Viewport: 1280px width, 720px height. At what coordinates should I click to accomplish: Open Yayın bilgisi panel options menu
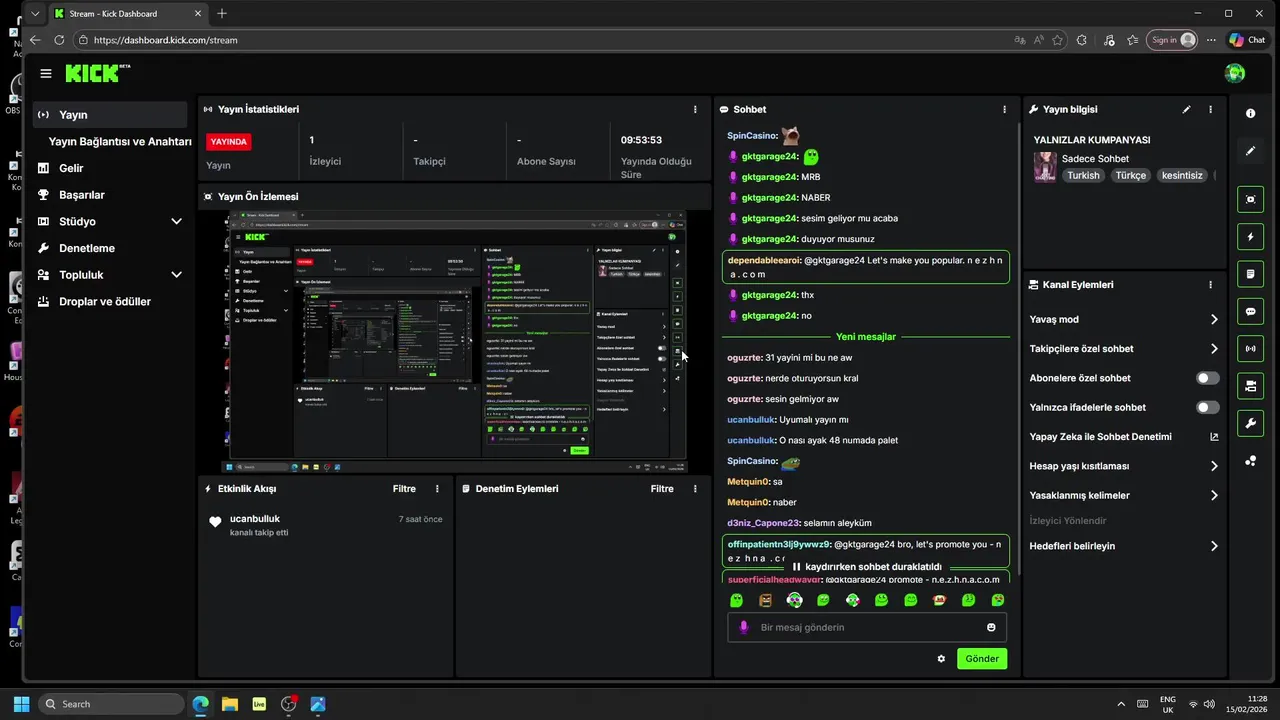1210,110
